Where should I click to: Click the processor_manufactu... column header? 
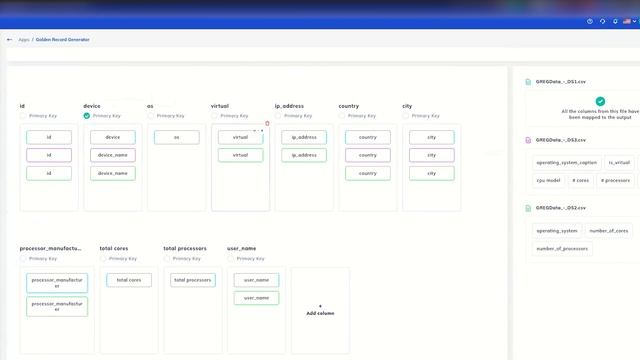(x=51, y=249)
